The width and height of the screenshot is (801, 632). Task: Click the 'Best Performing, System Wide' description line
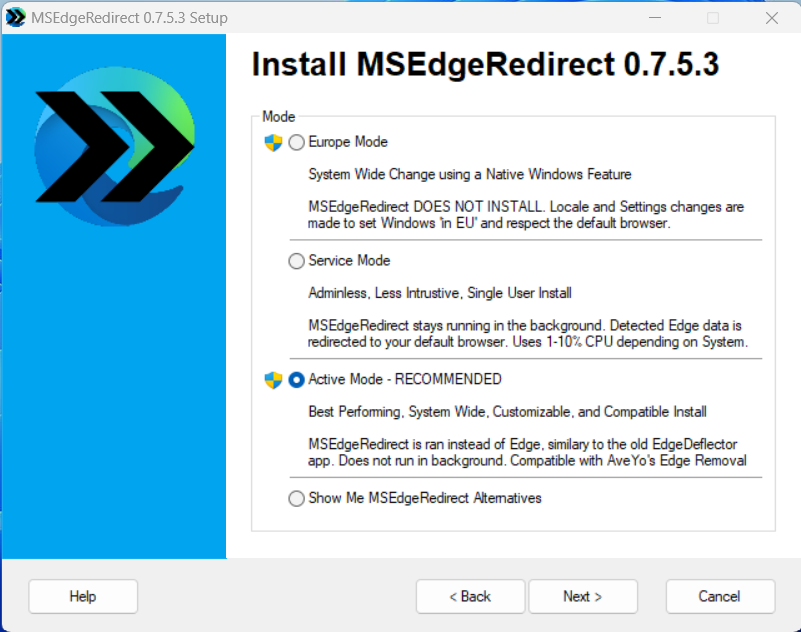(x=507, y=411)
